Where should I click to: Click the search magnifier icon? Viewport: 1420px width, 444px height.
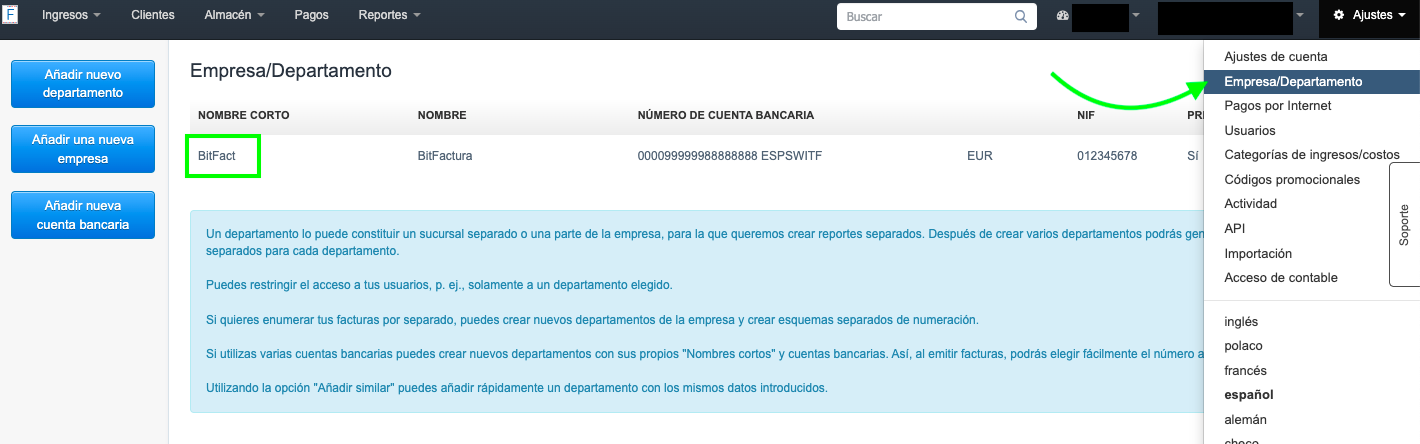click(1020, 17)
